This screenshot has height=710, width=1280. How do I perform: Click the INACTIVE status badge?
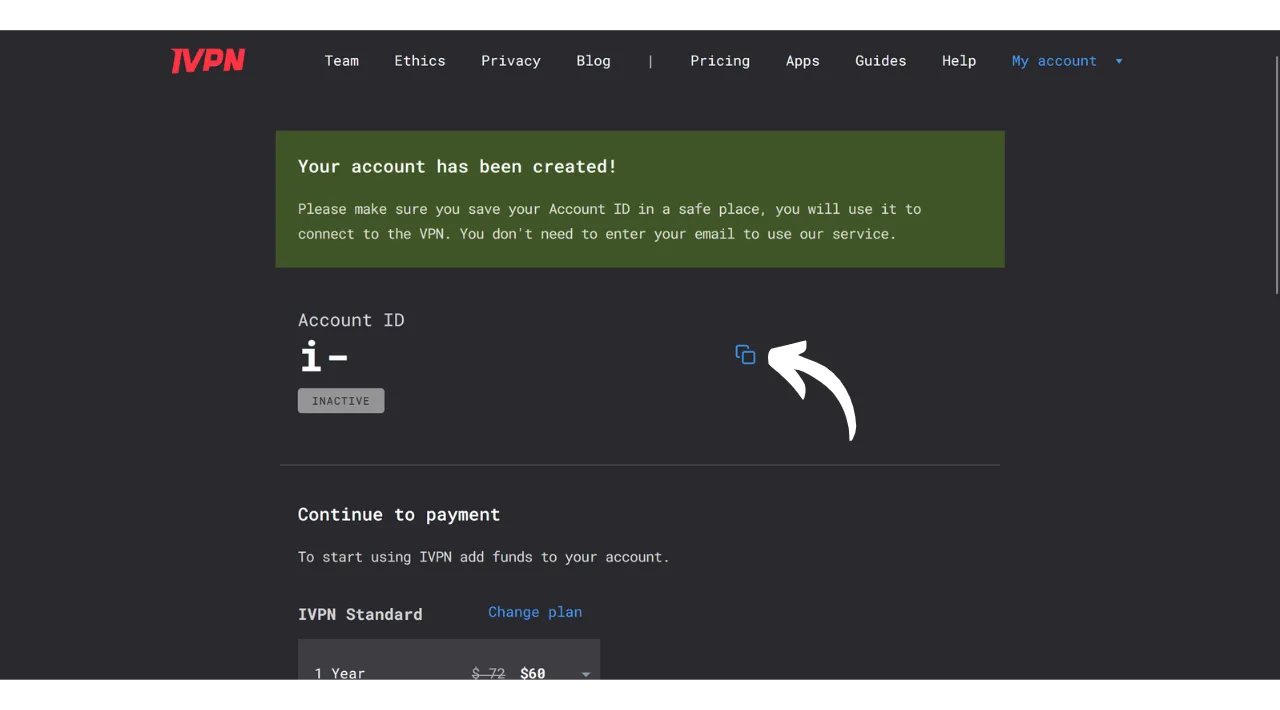click(341, 401)
